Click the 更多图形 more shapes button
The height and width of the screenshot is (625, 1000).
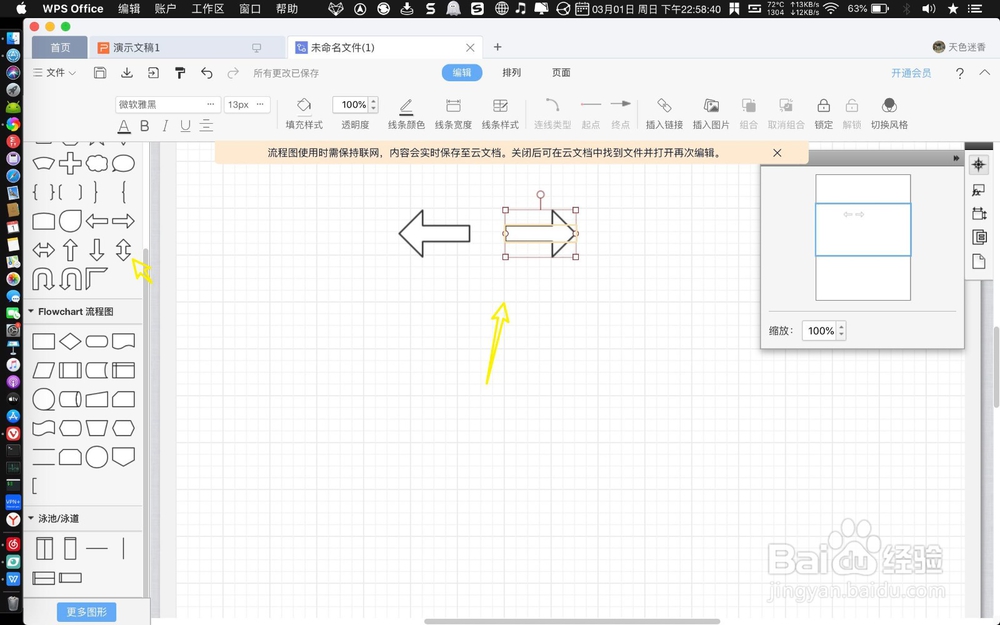(x=86, y=610)
